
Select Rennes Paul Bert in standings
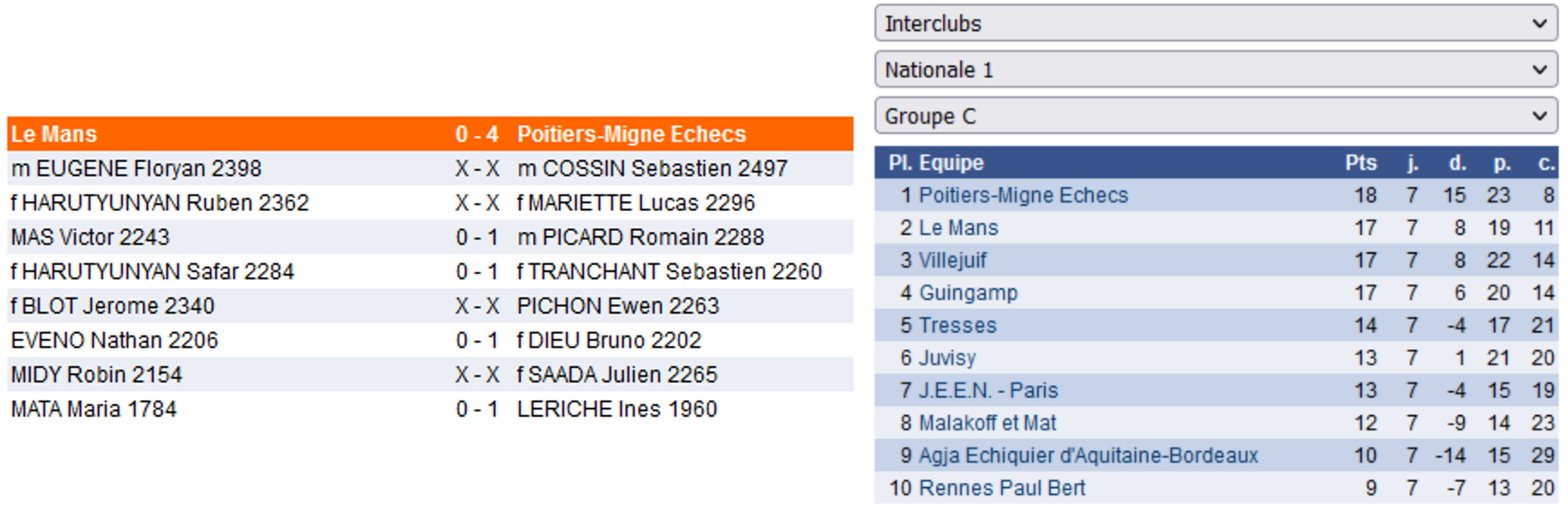(x=1001, y=487)
